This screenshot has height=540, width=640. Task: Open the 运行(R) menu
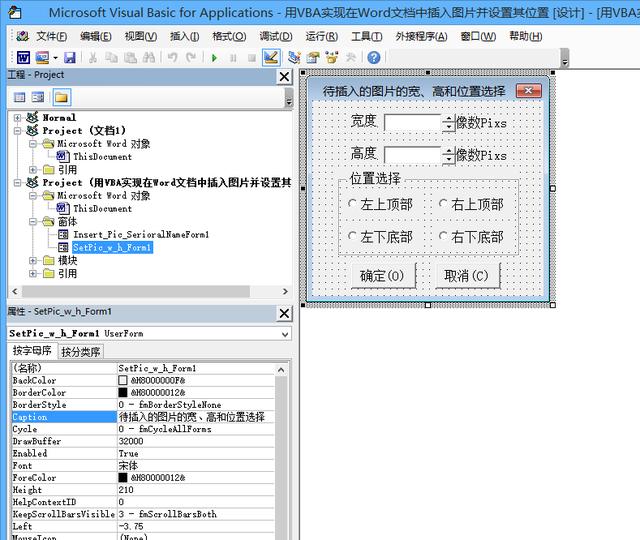pyautogui.click(x=322, y=37)
